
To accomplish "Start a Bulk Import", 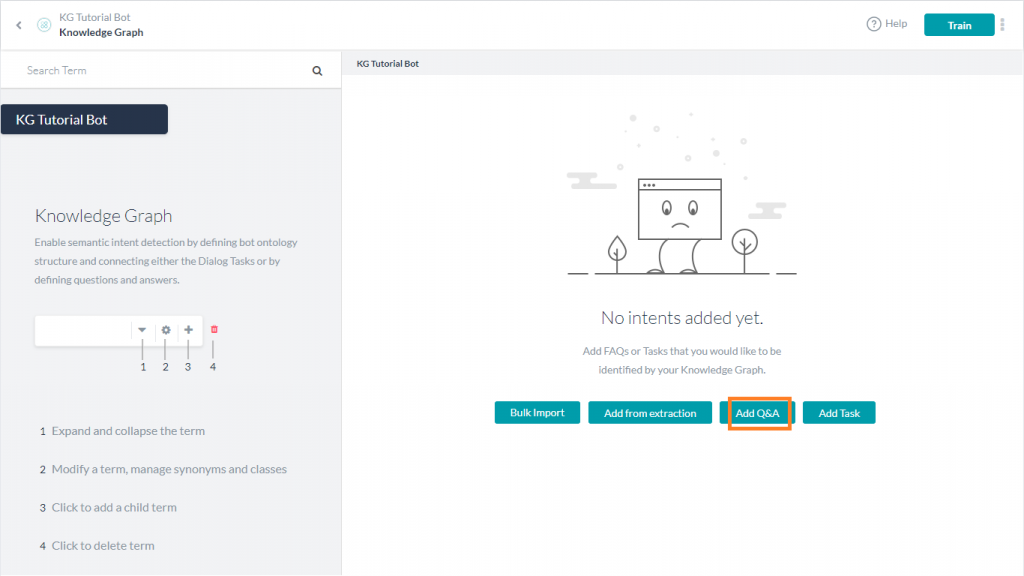I will (x=537, y=412).
